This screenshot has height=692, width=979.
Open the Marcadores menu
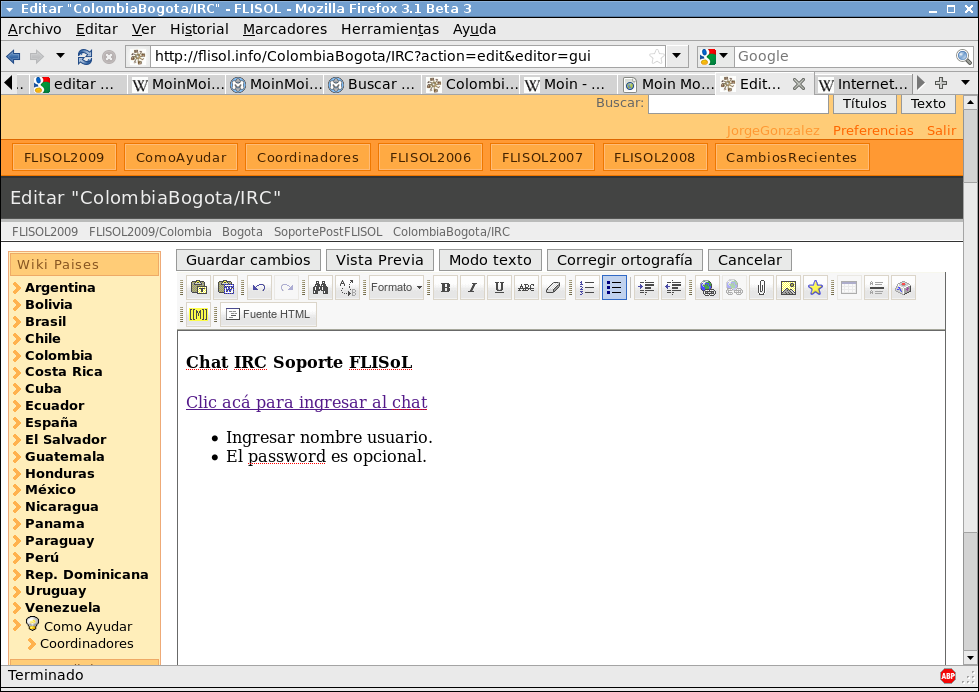click(285, 29)
